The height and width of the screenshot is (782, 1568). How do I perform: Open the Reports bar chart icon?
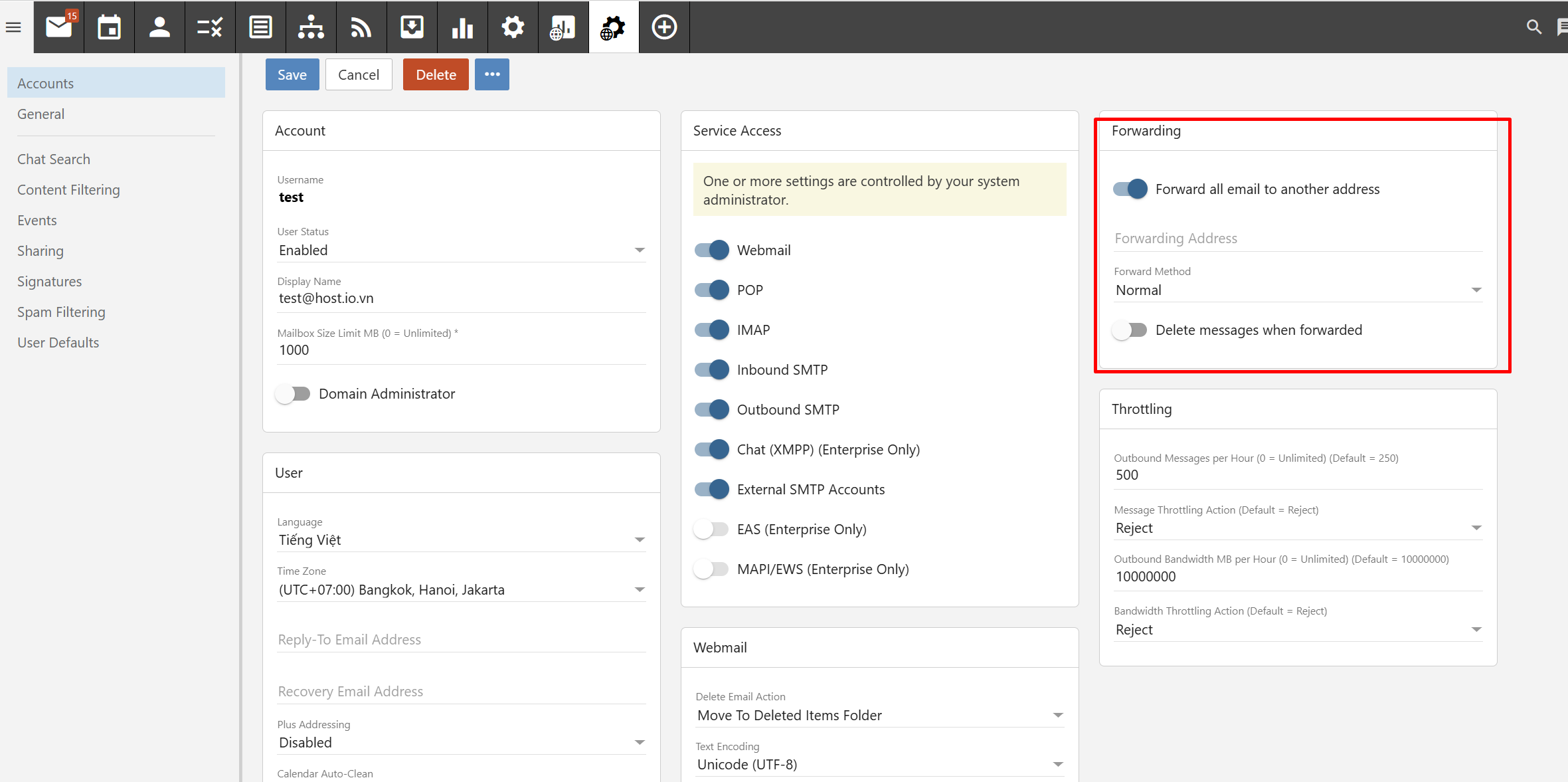coord(463,27)
